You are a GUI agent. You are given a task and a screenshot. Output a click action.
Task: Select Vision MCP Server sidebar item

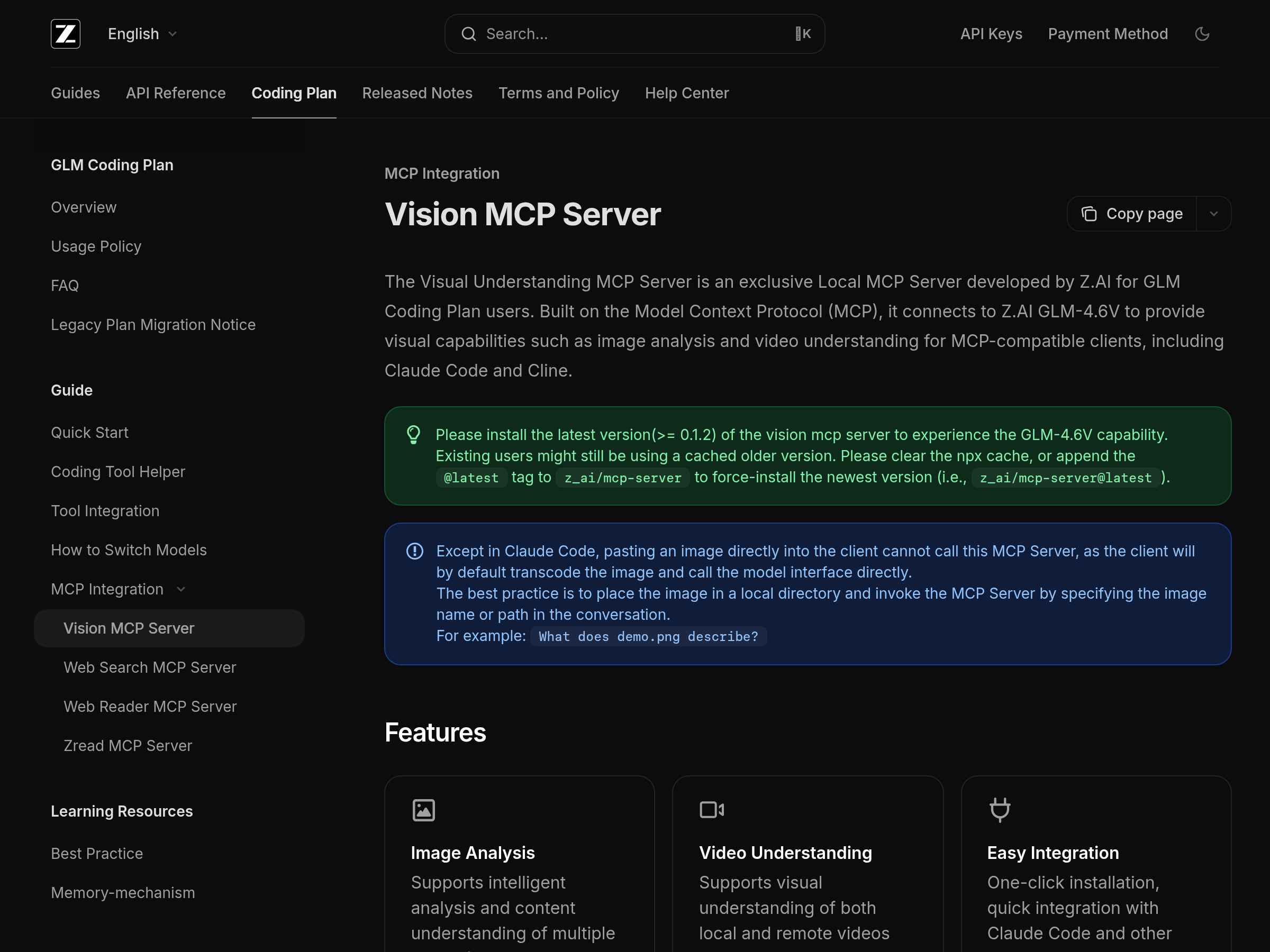[169, 628]
